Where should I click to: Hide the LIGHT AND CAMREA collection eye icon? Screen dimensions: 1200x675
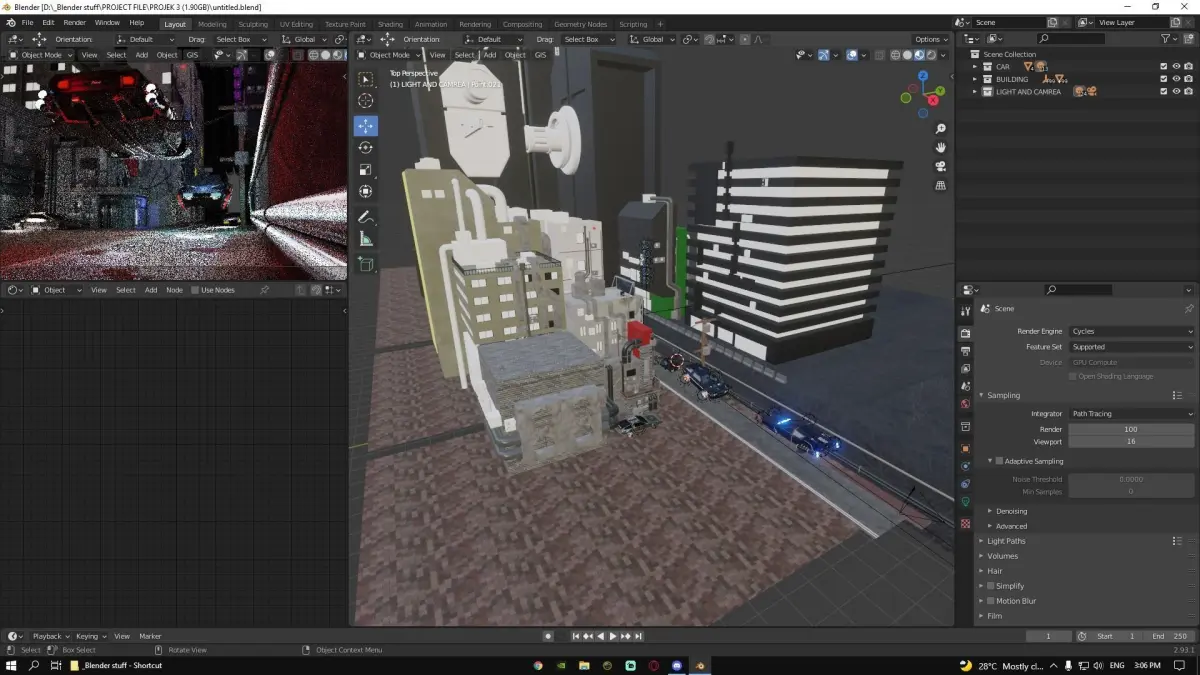coord(1176,92)
